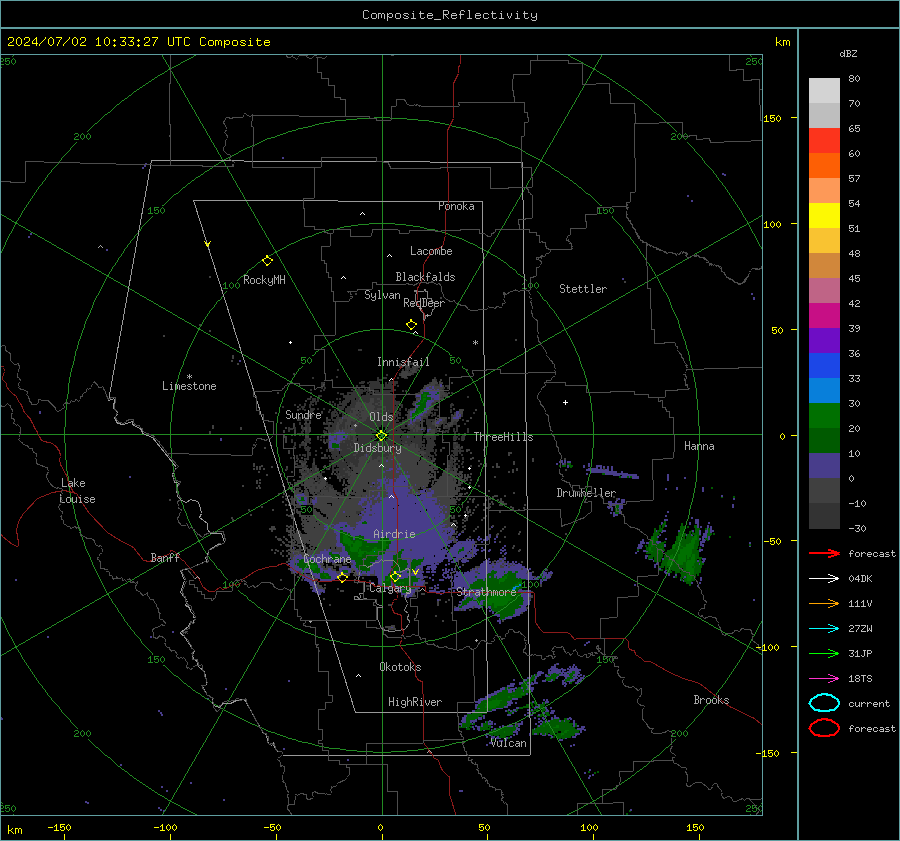The image size is (900, 841).
Task: Click the Banff label
Action: pyautogui.click(x=165, y=557)
